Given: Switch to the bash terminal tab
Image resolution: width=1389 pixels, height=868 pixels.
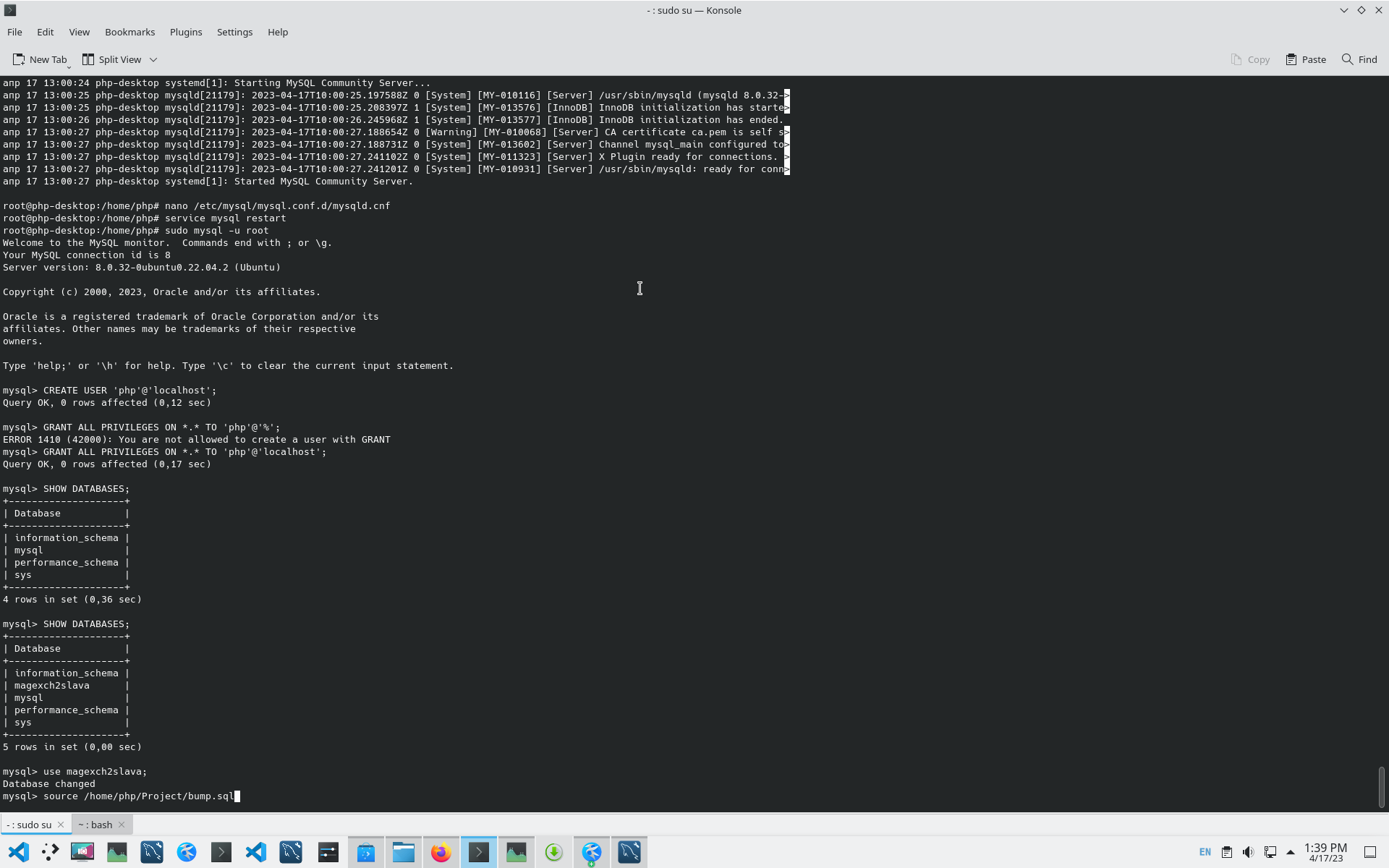Looking at the screenshot, I should click(95, 825).
